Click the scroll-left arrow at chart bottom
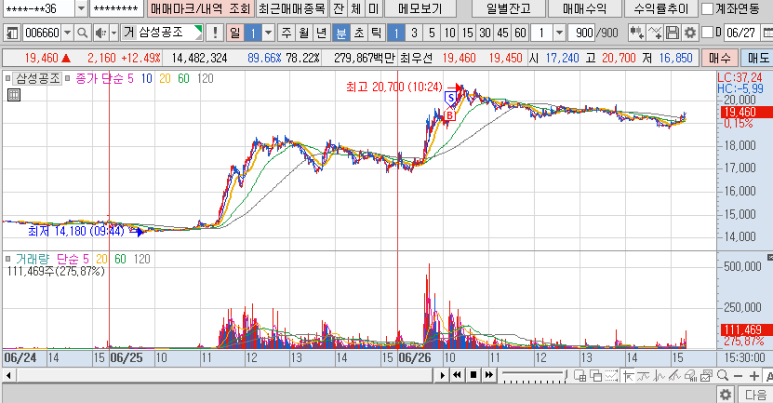The height and width of the screenshot is (403, 773). [x=8, y=375]
